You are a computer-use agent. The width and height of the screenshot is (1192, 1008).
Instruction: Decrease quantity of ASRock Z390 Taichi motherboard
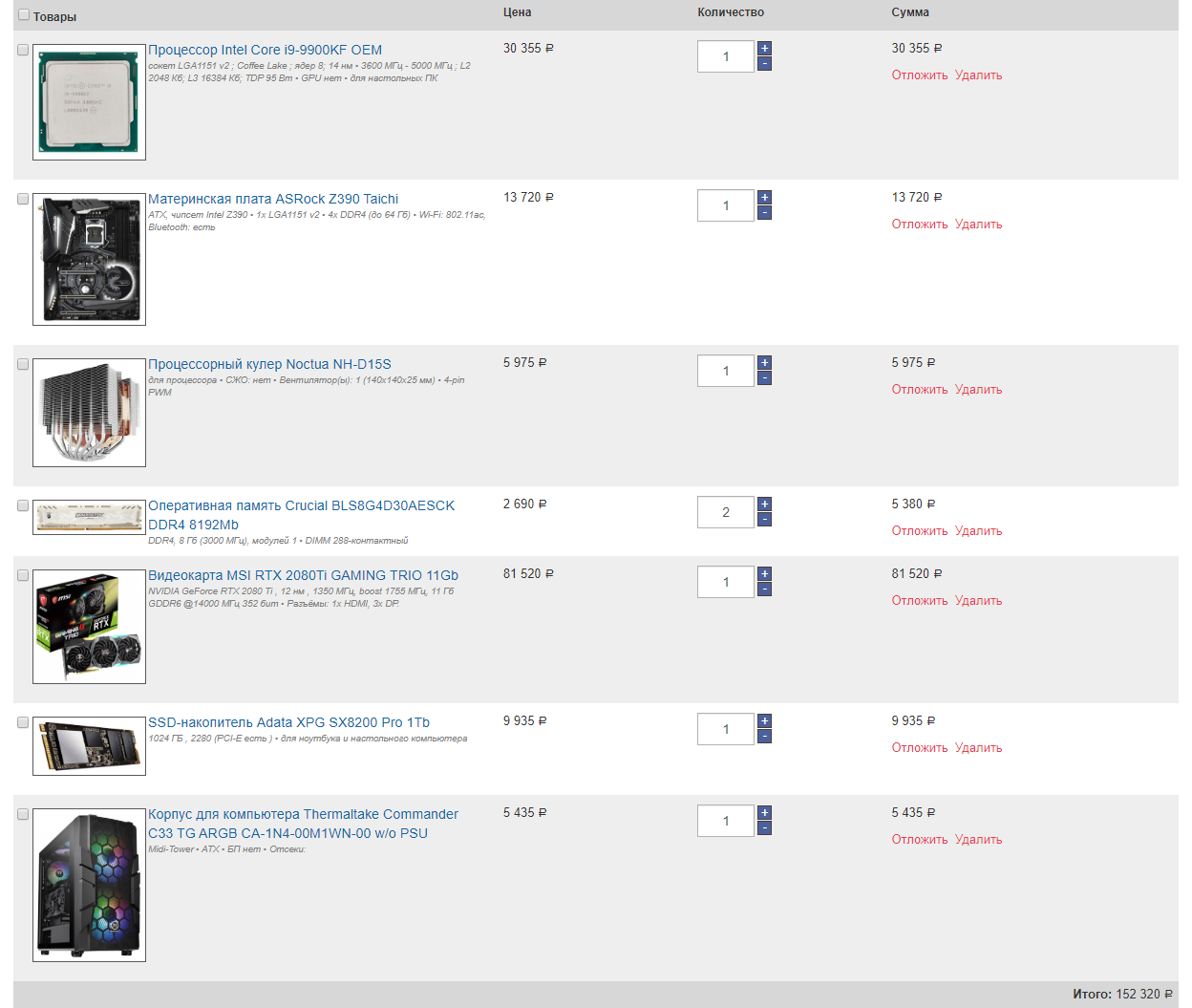coord(764,213)
